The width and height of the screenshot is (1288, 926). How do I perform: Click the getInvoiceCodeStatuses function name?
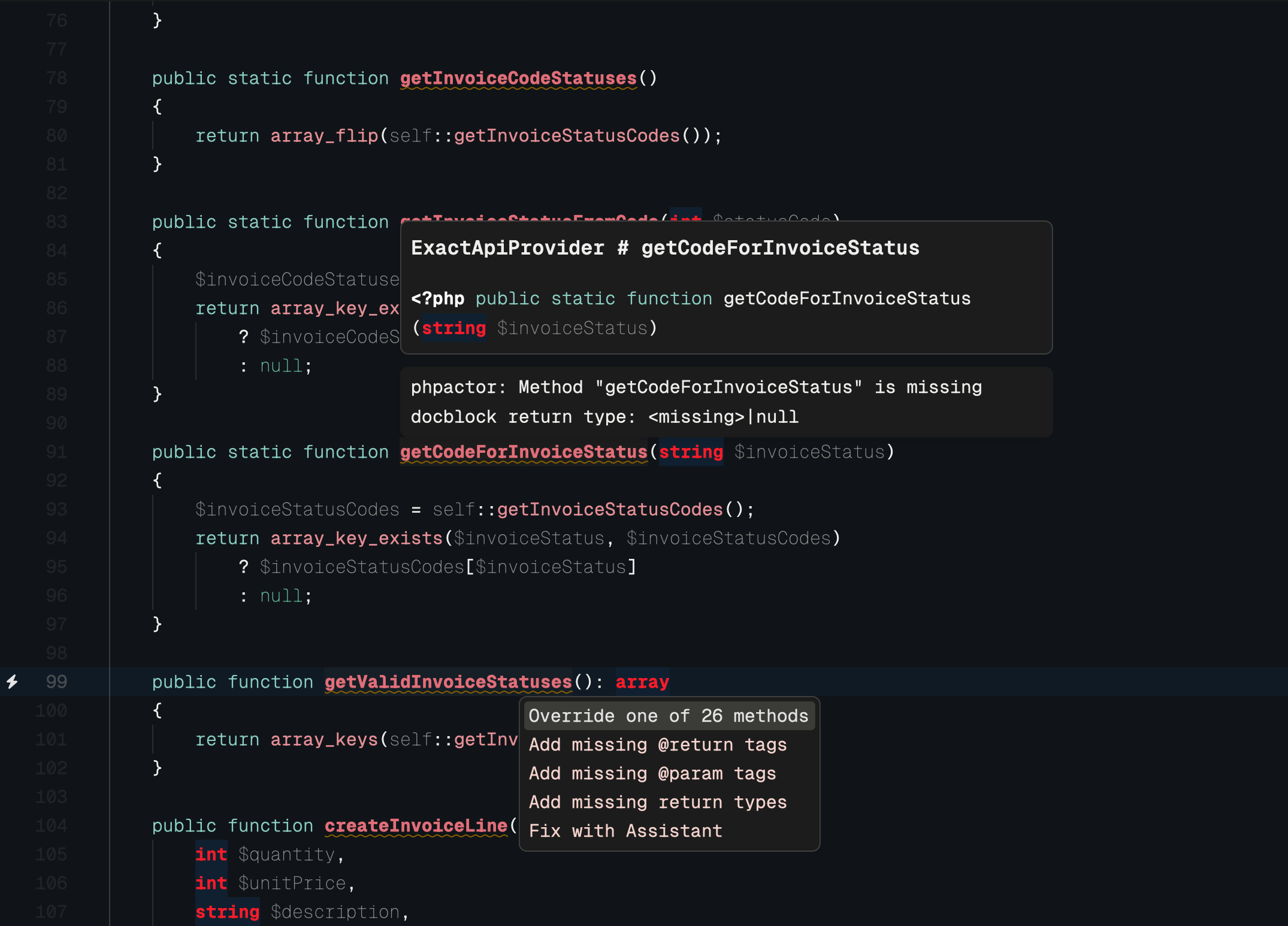click(518, 78)
